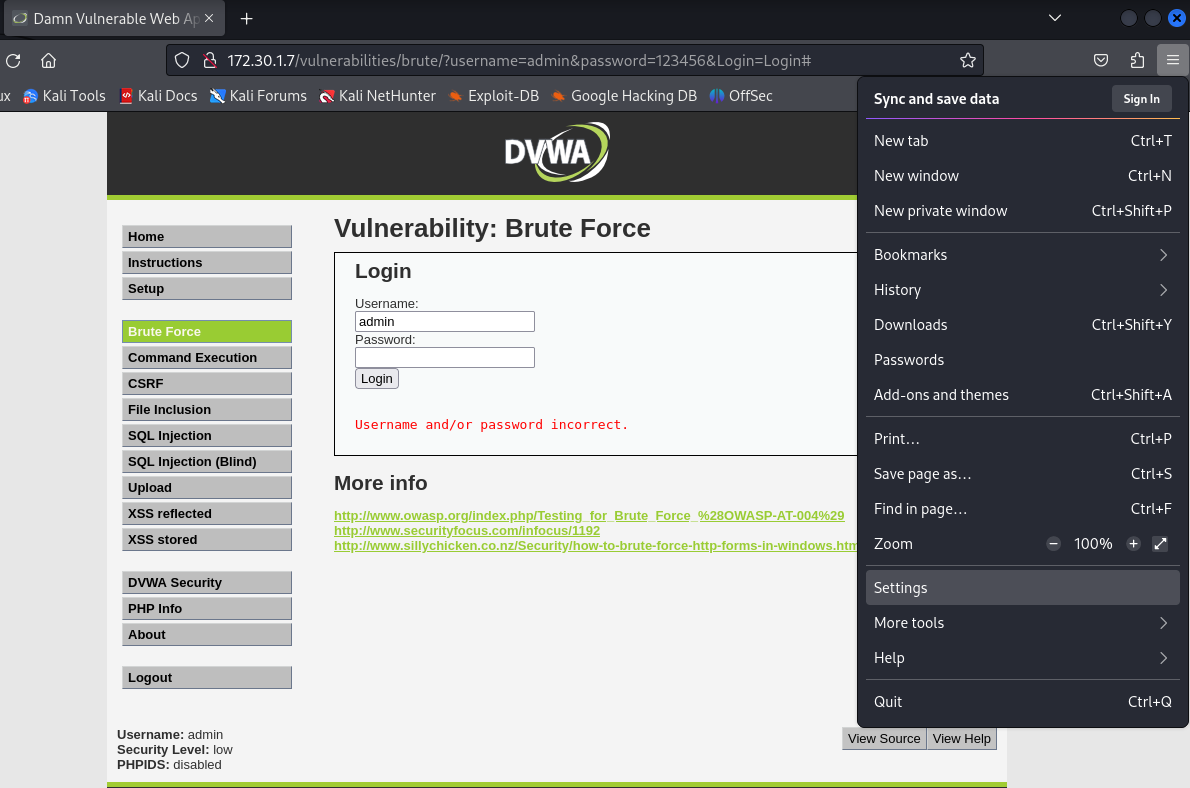Click the DVWA logo
Viewport: 1190px width, 788px height.
click(x=557, y=152)
